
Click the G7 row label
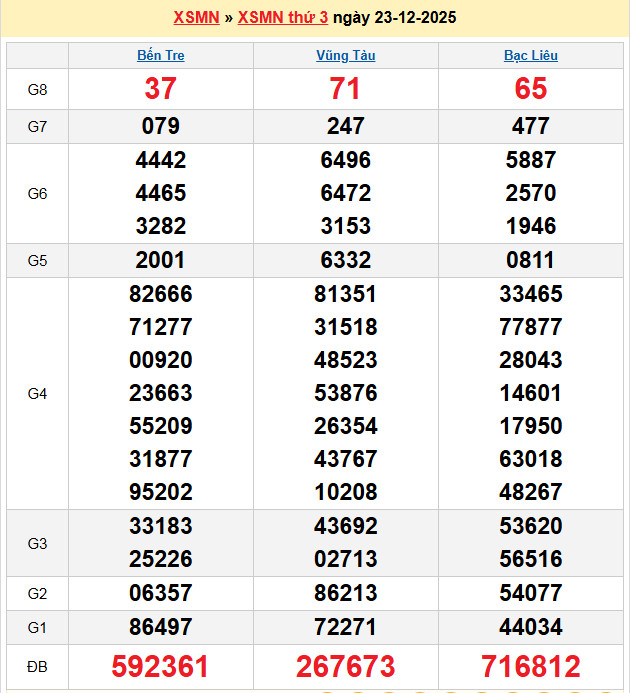tap(37, 126)
